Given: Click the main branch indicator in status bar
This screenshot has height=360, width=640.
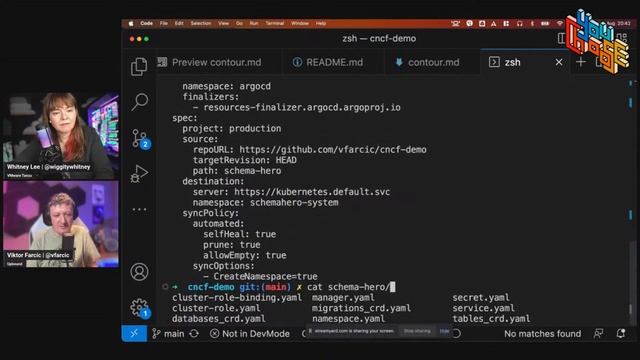Looking at the screenshot, I should [x=168, y=333].
